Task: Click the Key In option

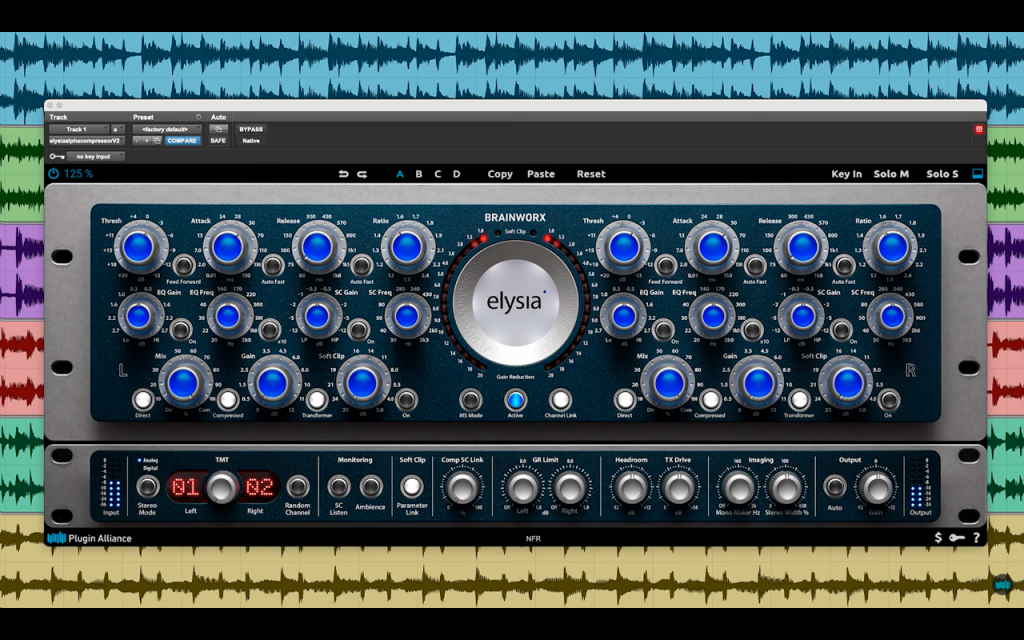Action: point(846,174)
